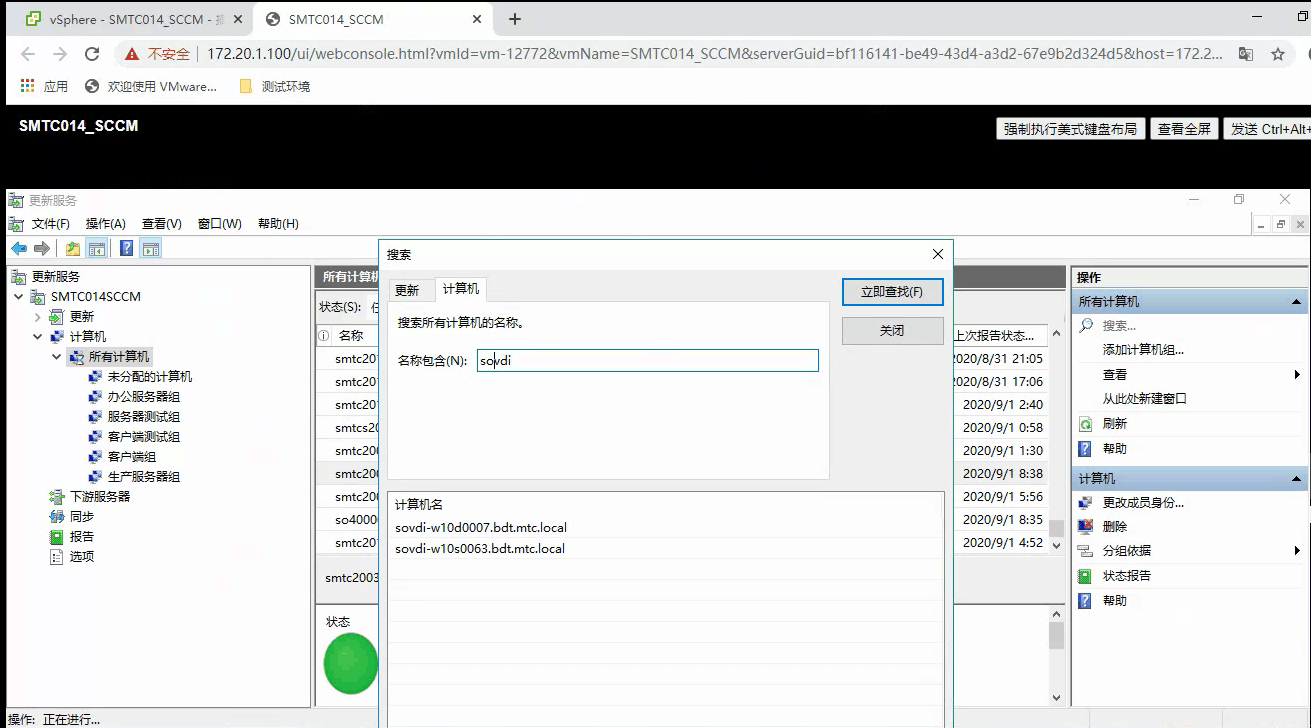Expand the 更新 tree node

(x=38, y=316)
